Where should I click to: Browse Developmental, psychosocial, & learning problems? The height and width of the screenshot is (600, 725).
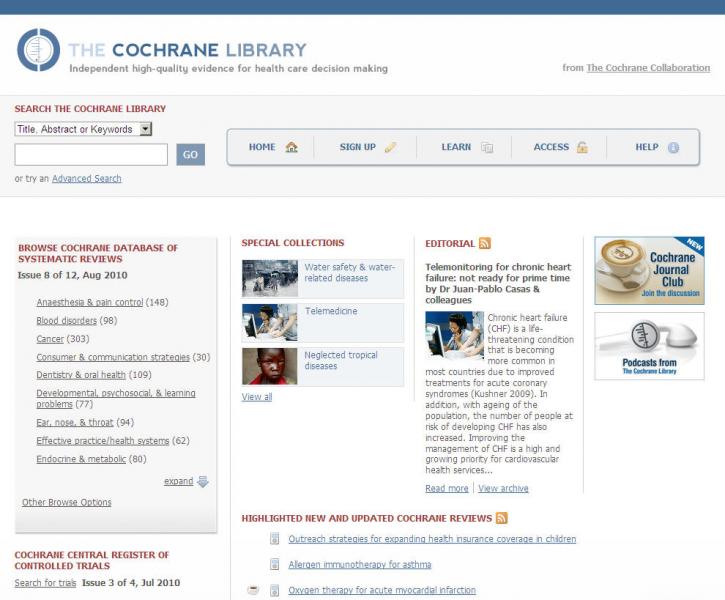[x=116, y=398]
